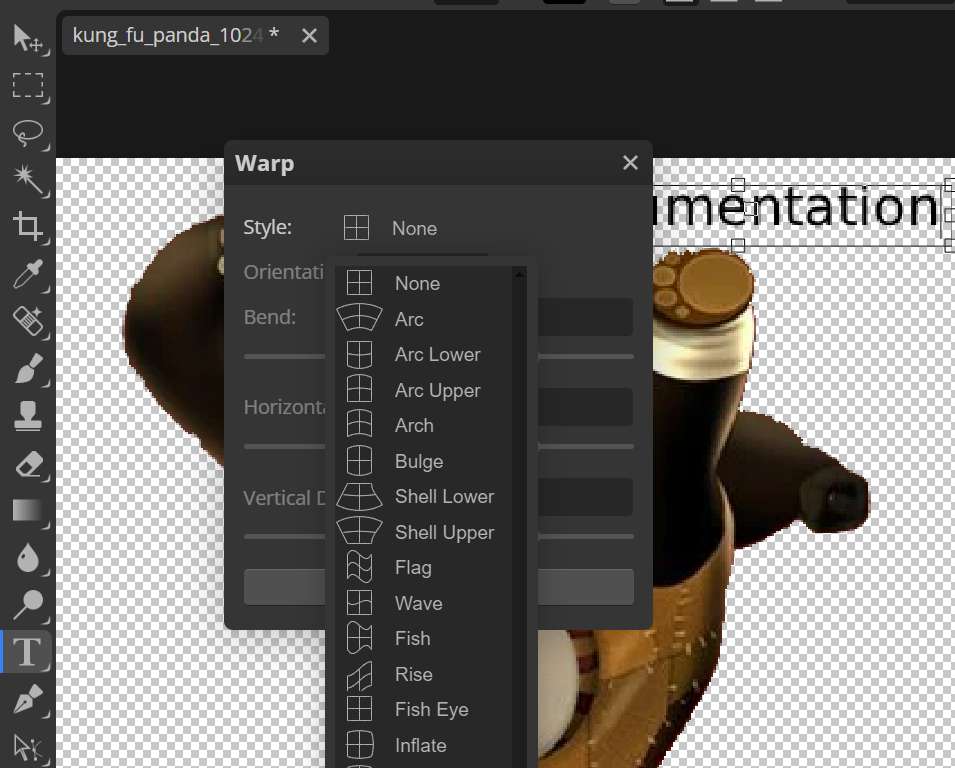
Task: Choose the Fish warp style
Action: [423, 638]
